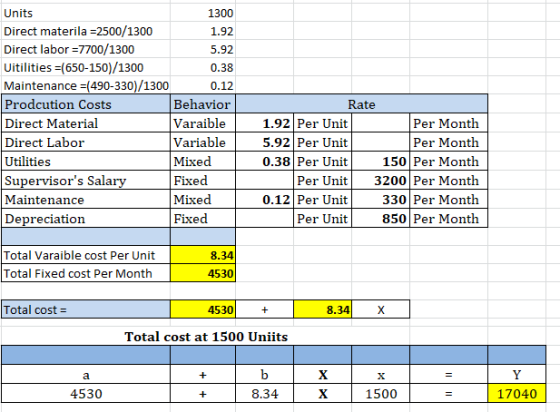Click the 1.92 value beside Direct materila formula
The height and width of the screenshot is (412, 560).
tap(203, 31)
